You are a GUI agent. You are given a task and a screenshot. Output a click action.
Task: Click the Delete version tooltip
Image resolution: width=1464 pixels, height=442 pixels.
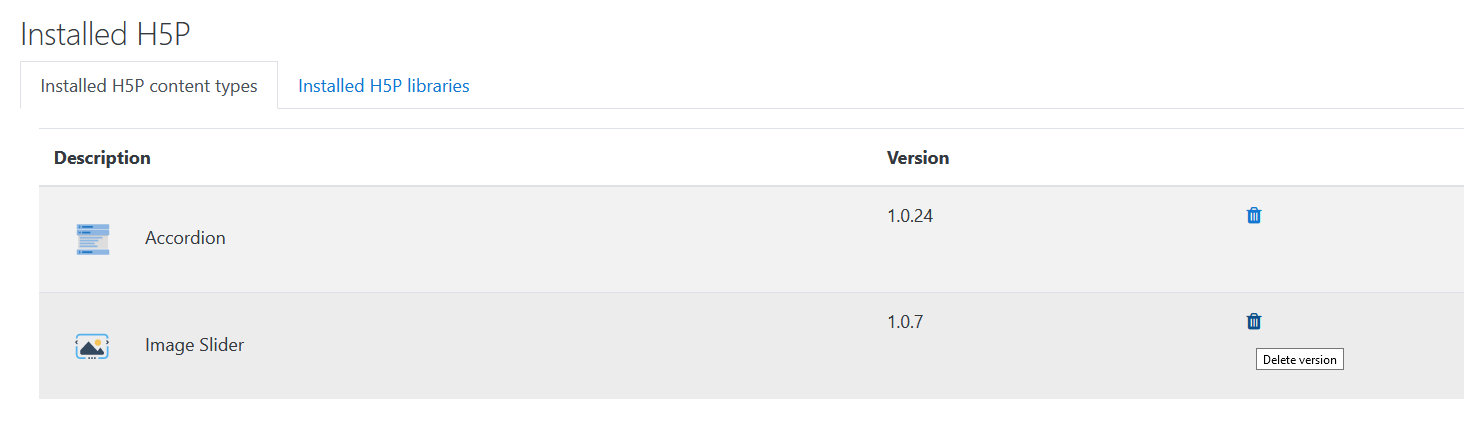click(x=1300, y=360)
